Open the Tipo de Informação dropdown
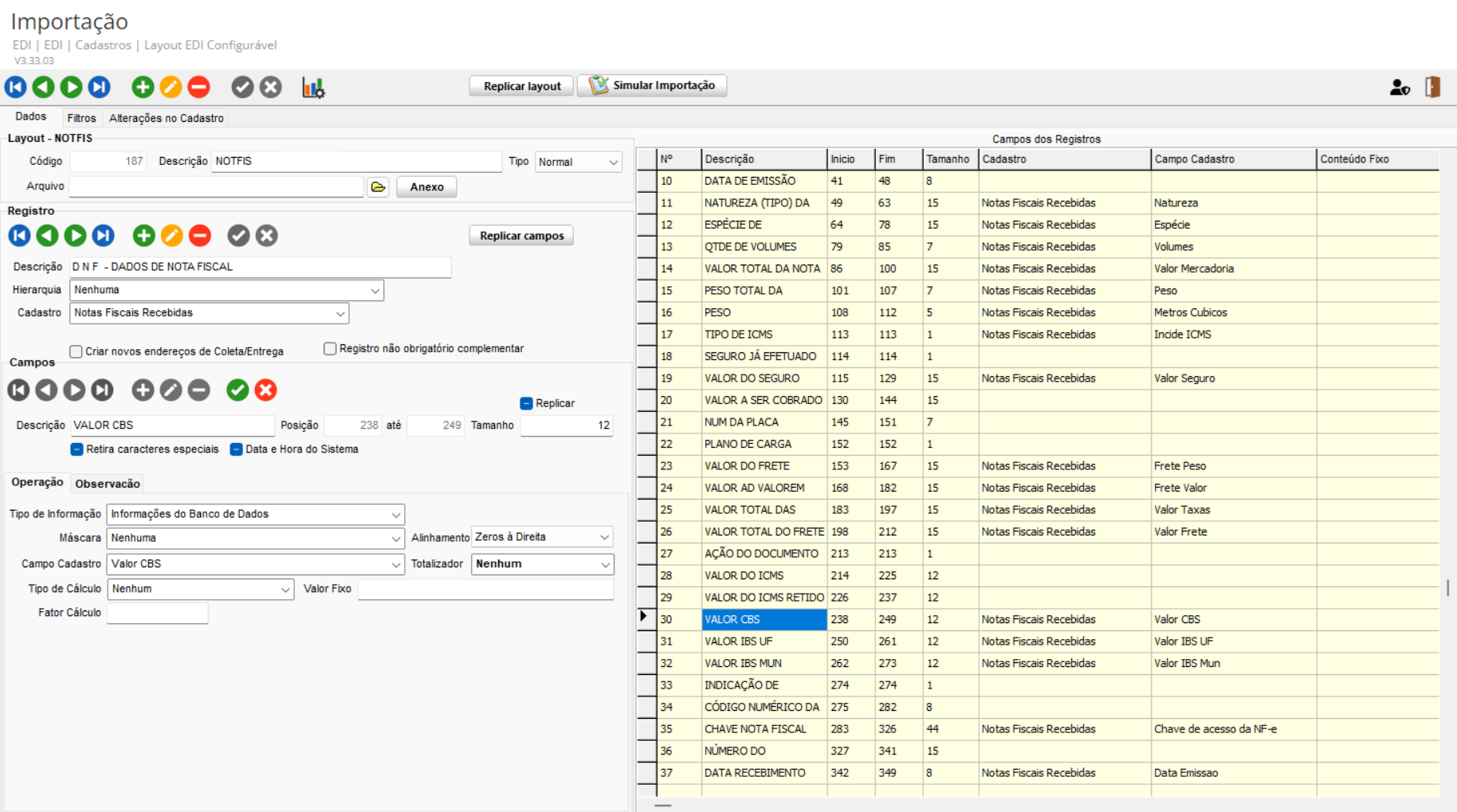1457x812 pixels. [396, 515]
